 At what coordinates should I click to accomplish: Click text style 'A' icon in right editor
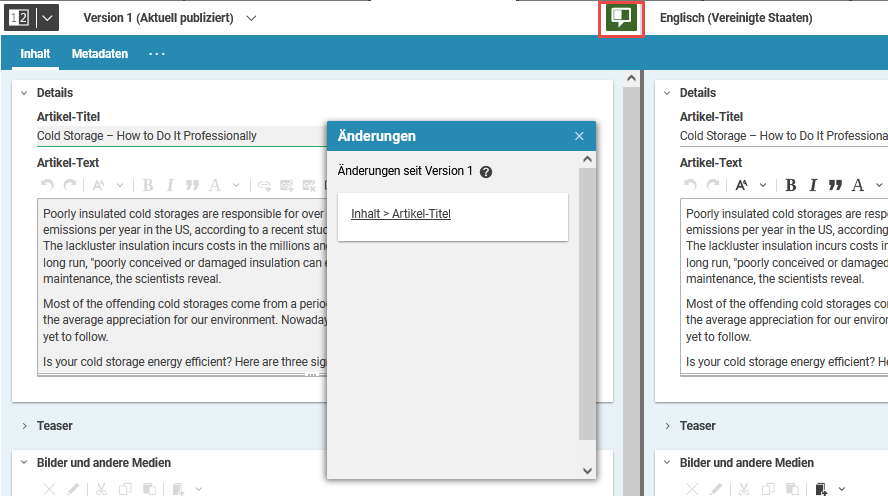point(858,185)
